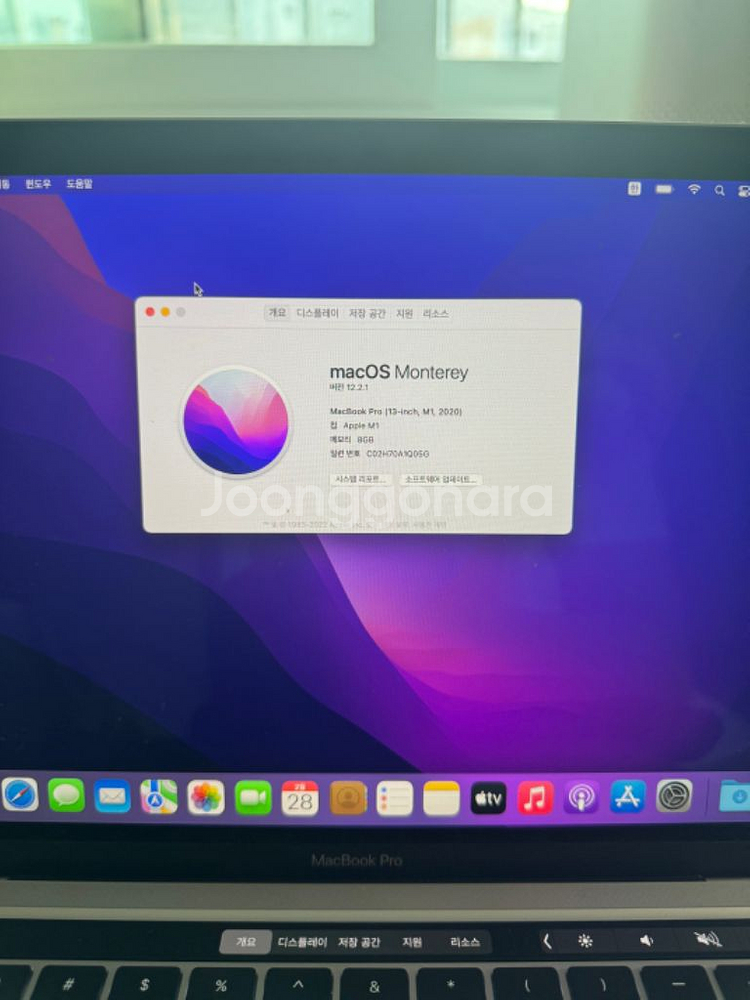
Task: Open Calendar showing date 28
Action: (x=300, y=798)
